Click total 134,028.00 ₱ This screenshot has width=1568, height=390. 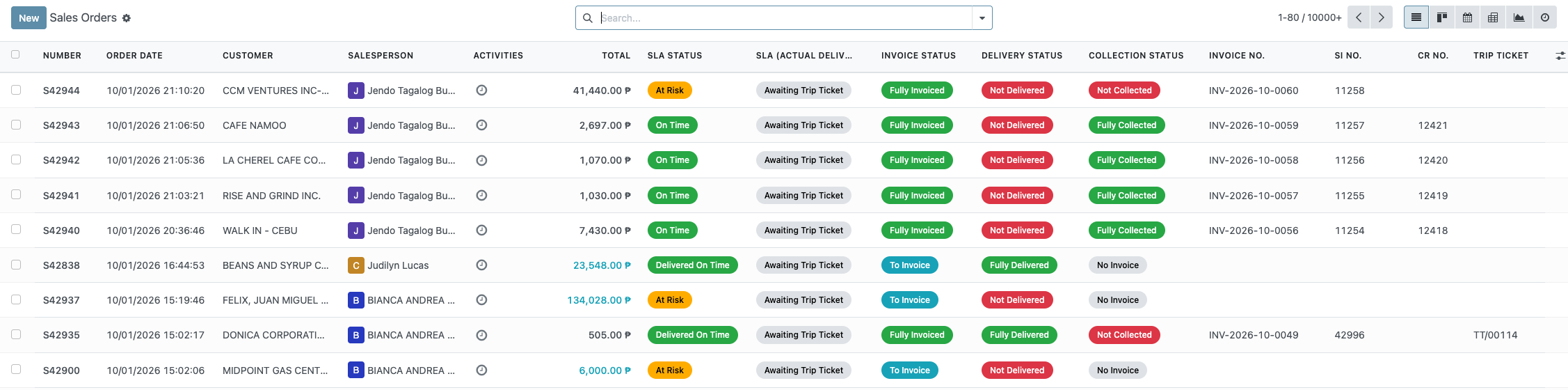(599, 300)
